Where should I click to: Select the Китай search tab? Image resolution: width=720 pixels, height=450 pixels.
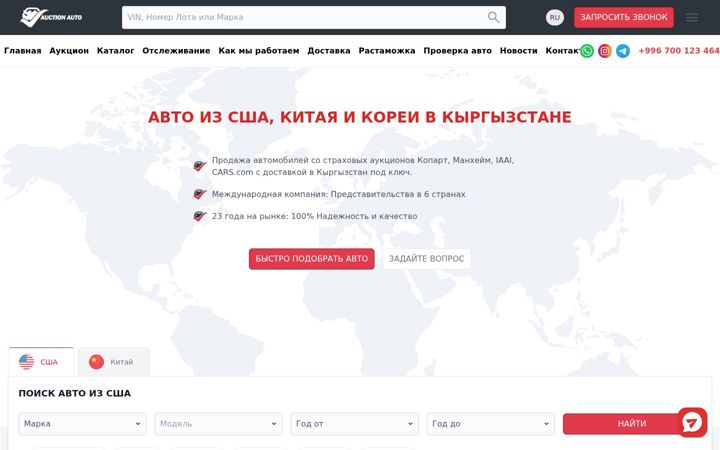point(113,362)
